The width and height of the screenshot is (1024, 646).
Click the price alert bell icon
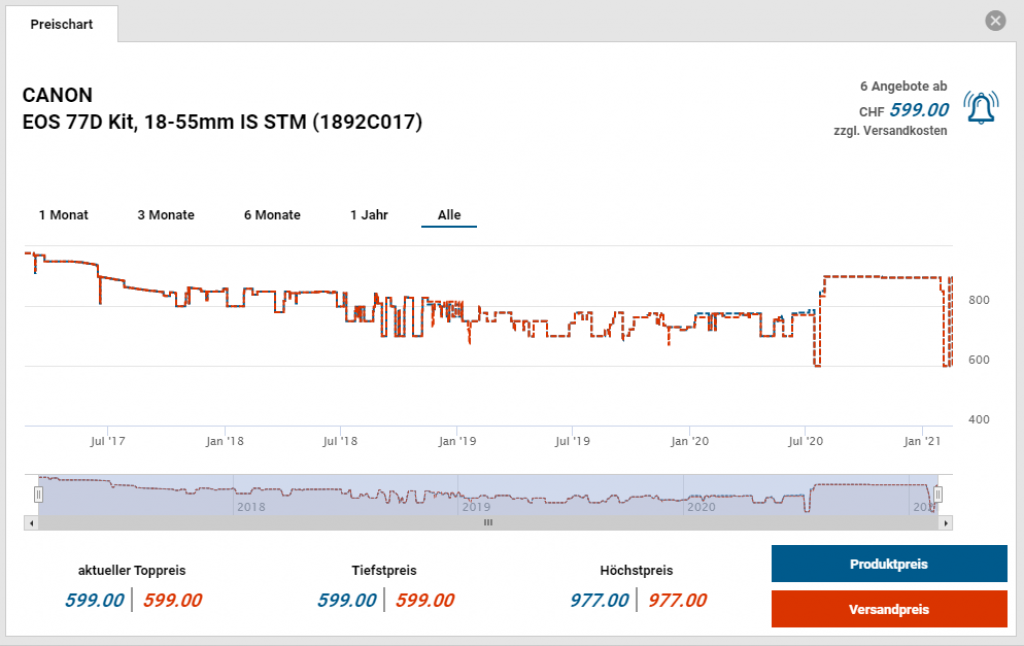[980, 106]
